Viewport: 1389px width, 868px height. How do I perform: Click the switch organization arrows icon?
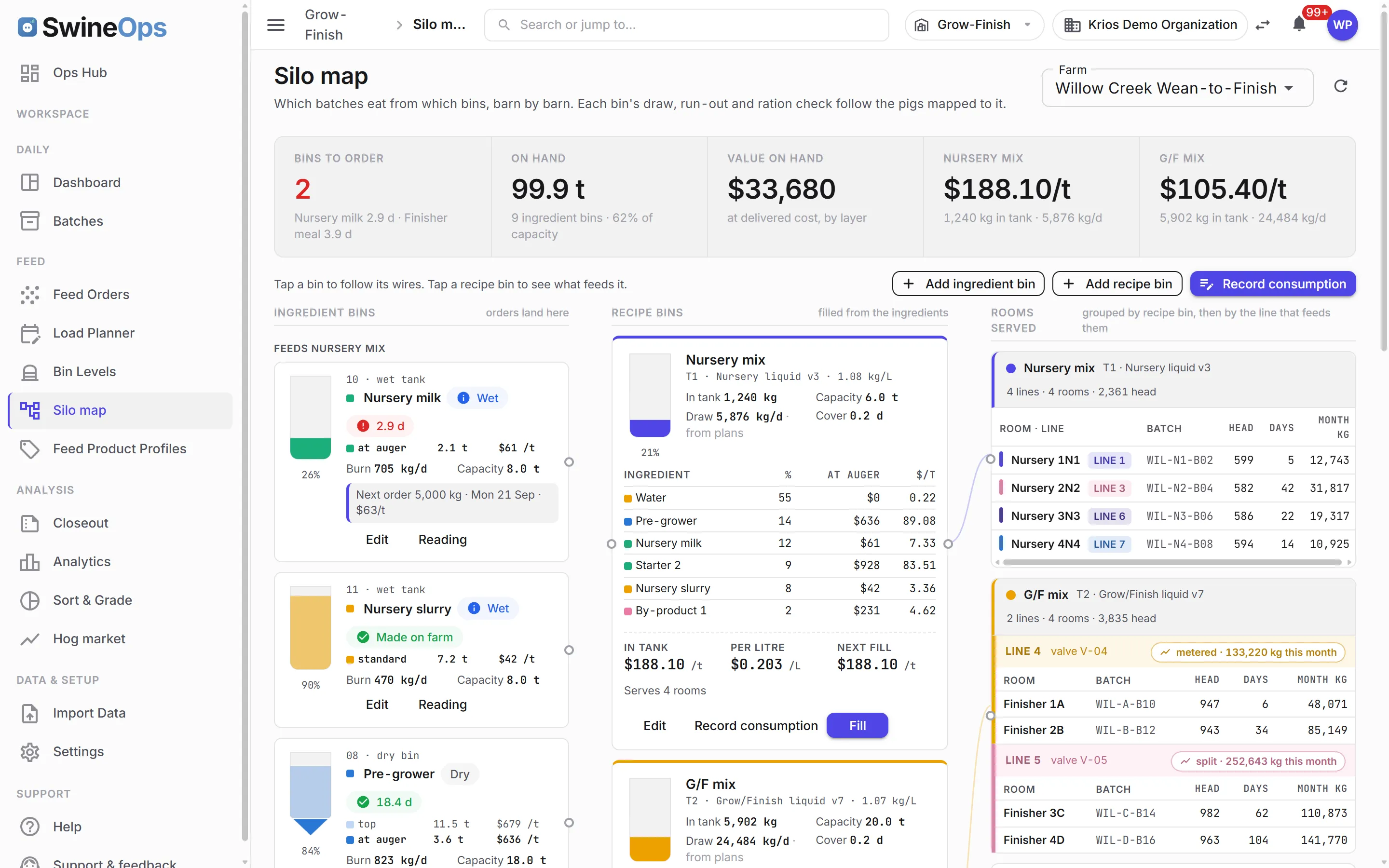[x=1263, y=25]
